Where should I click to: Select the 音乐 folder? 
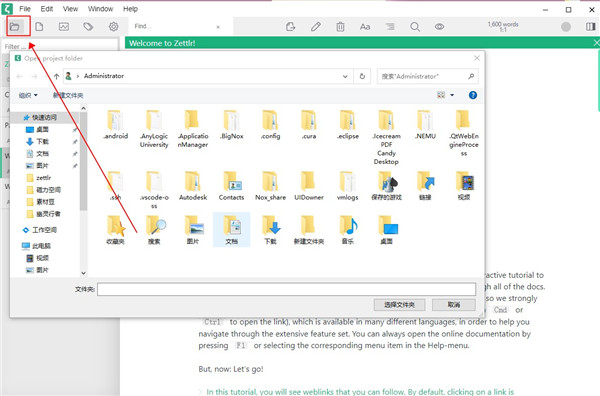click(x=347, y=230)
